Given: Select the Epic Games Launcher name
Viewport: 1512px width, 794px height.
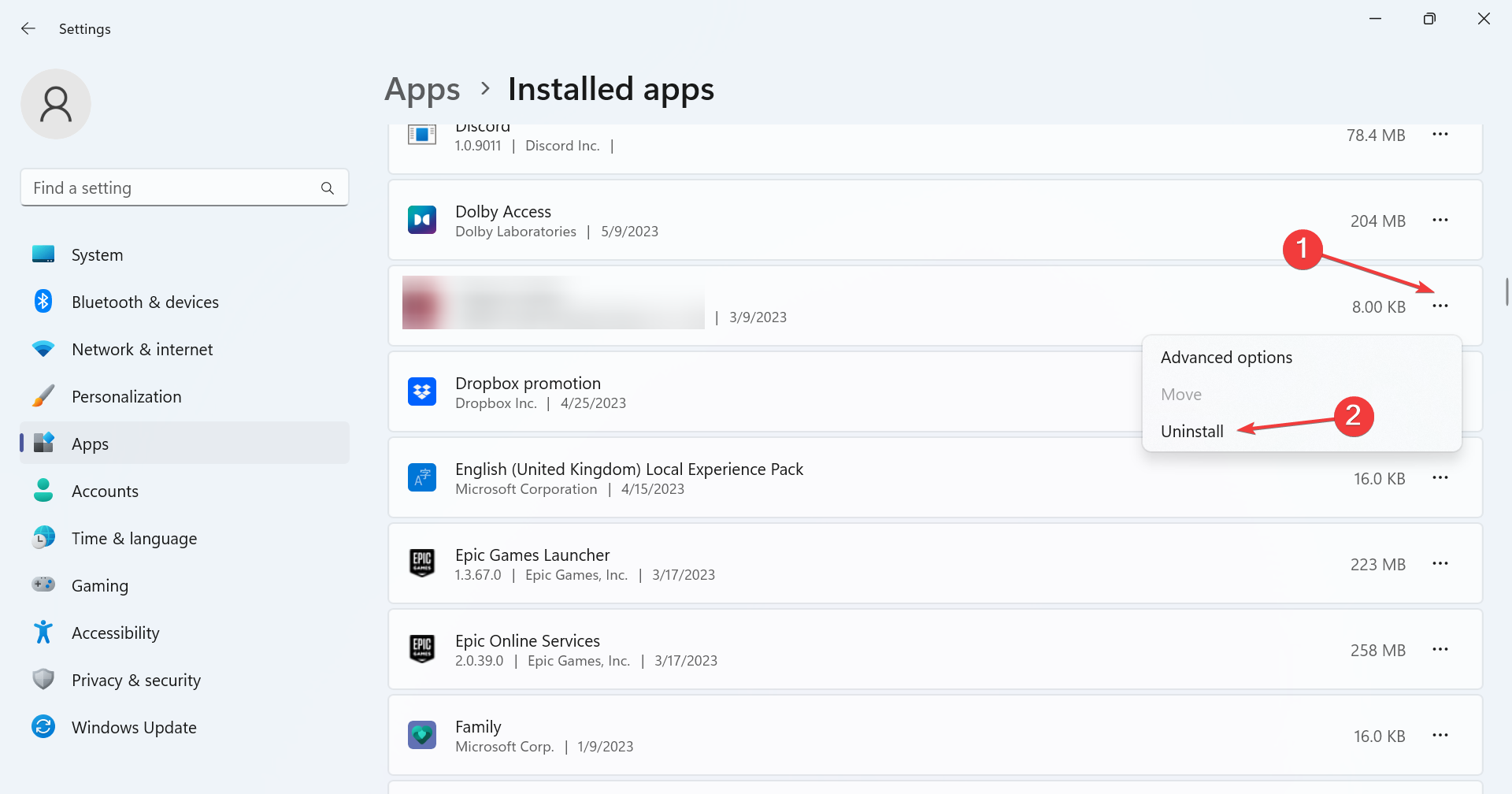Looking at the screenshot, I should point(532,555).
